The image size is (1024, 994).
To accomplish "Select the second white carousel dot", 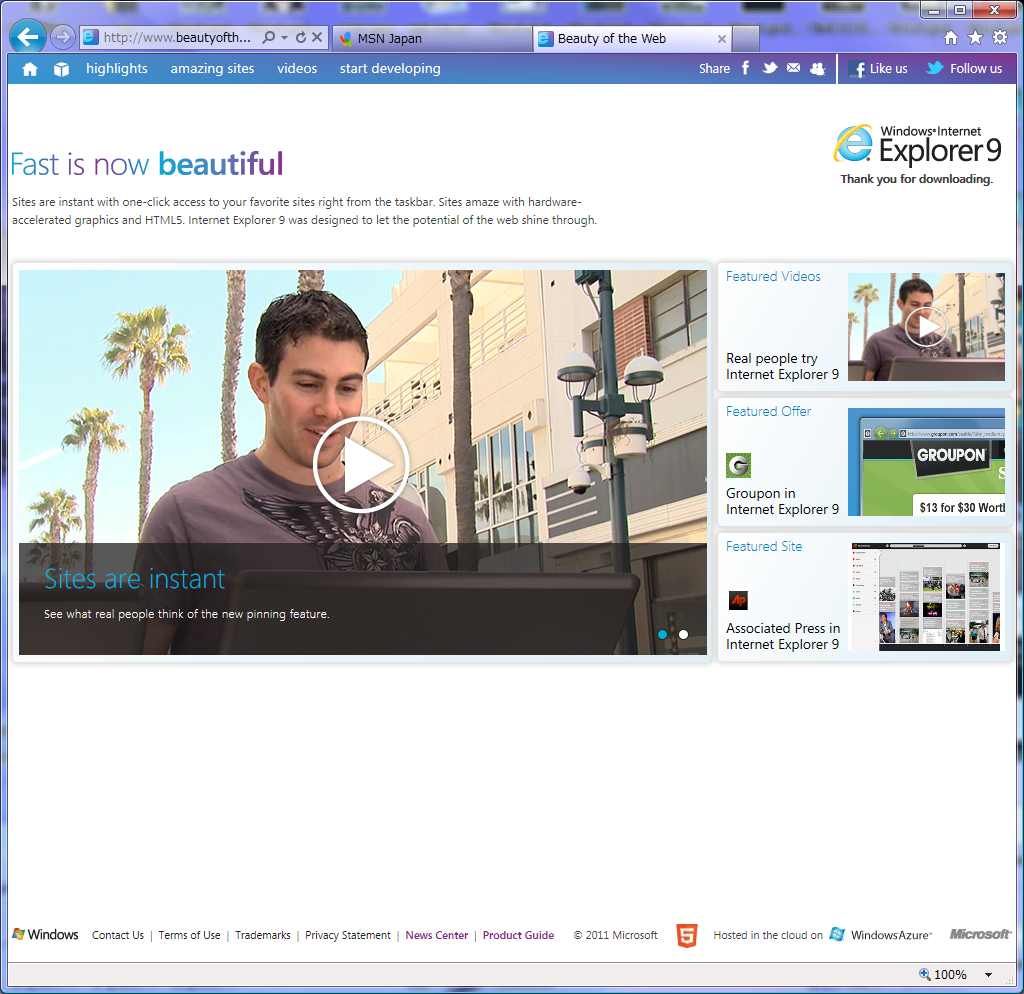I will point(683,634).
